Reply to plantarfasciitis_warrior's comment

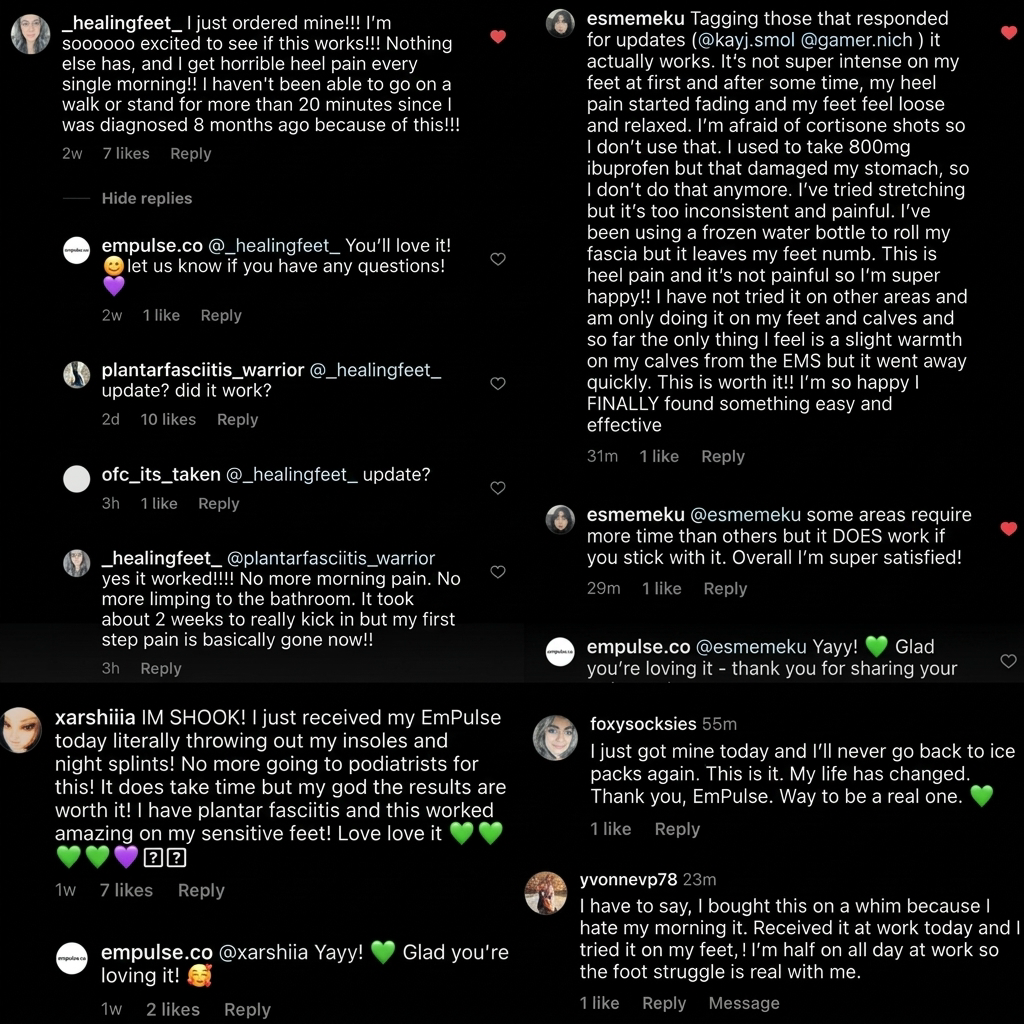[238, 420]
